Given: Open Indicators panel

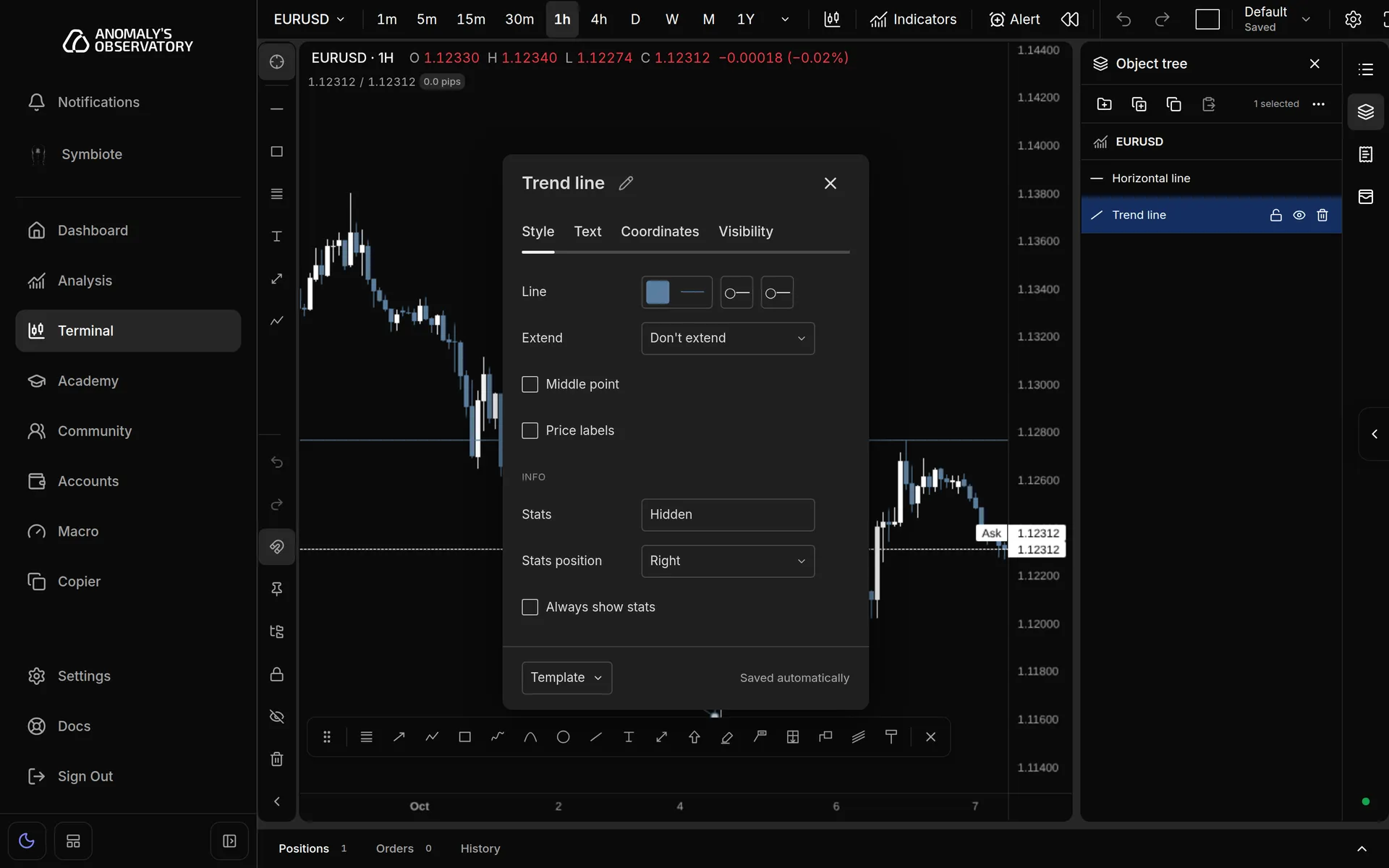Looking at the screenshot, I should pos(913,20).
